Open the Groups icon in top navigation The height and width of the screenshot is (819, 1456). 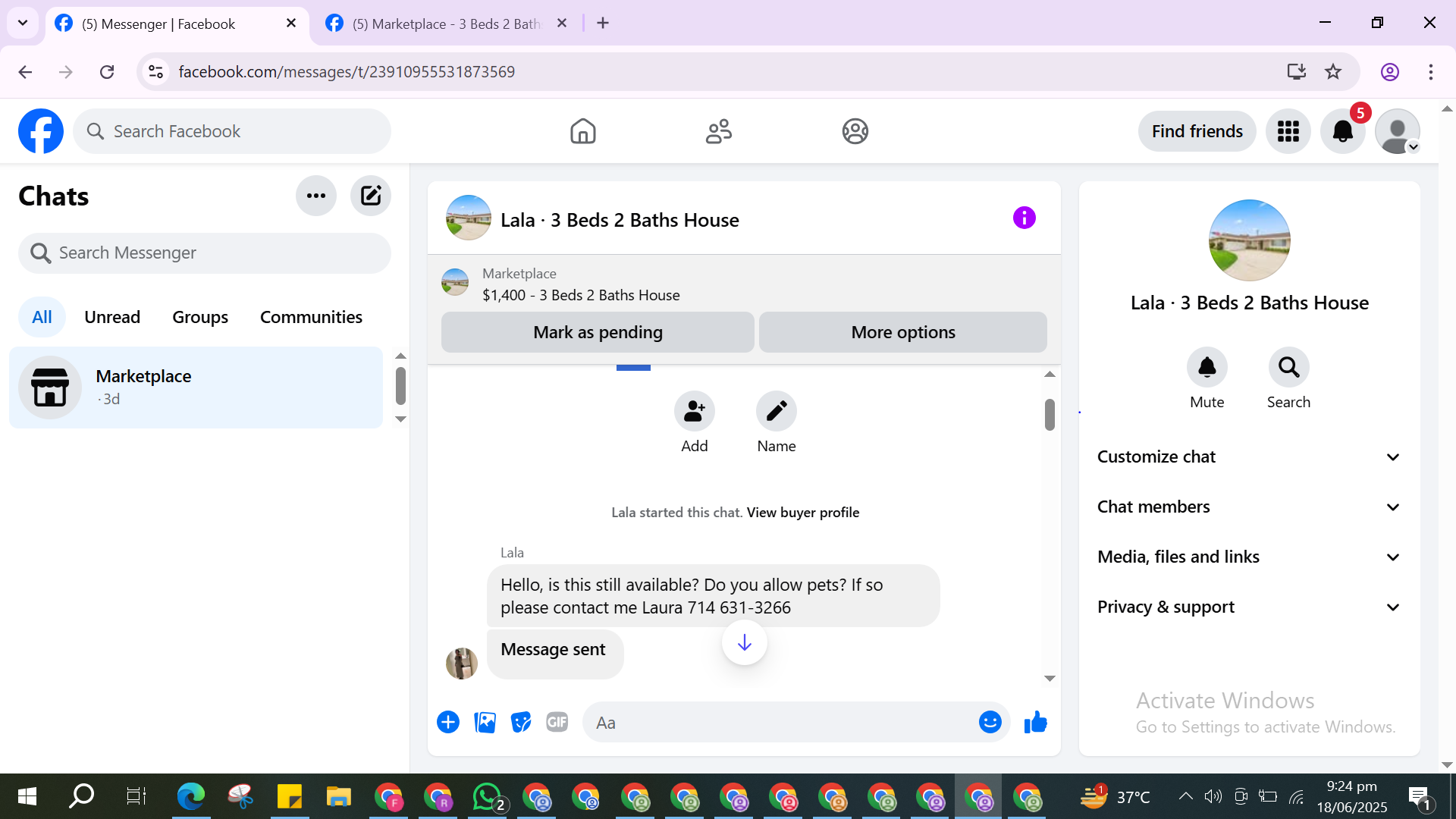(855, 131)
